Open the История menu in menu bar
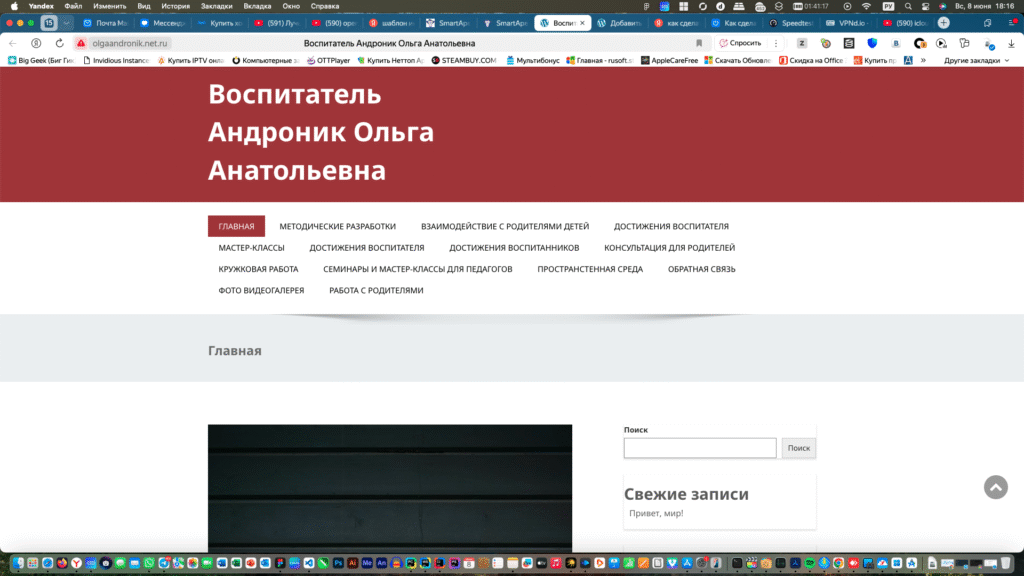 [175, 6]
